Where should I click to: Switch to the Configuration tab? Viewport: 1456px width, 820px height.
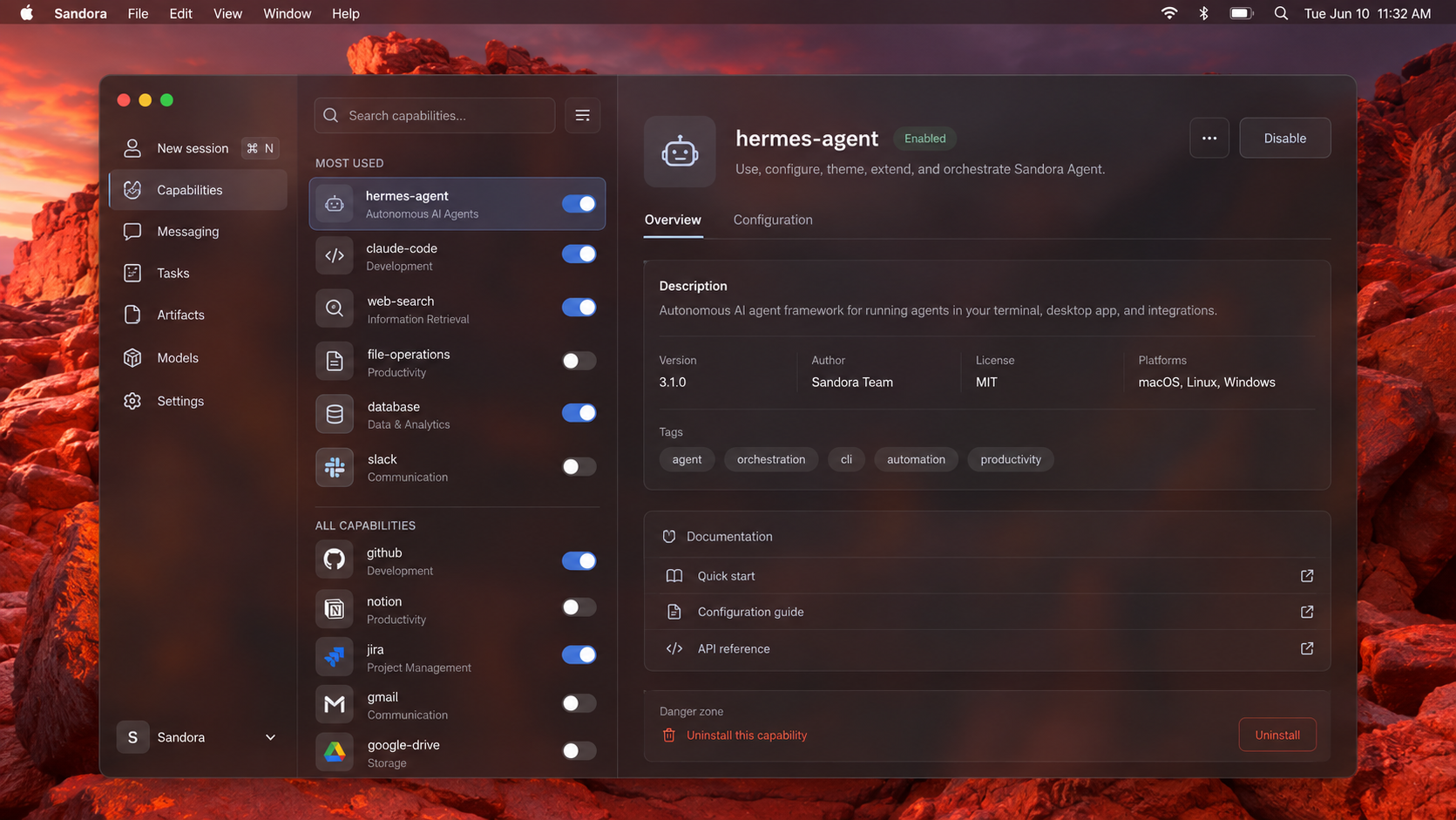pos(773,220)
